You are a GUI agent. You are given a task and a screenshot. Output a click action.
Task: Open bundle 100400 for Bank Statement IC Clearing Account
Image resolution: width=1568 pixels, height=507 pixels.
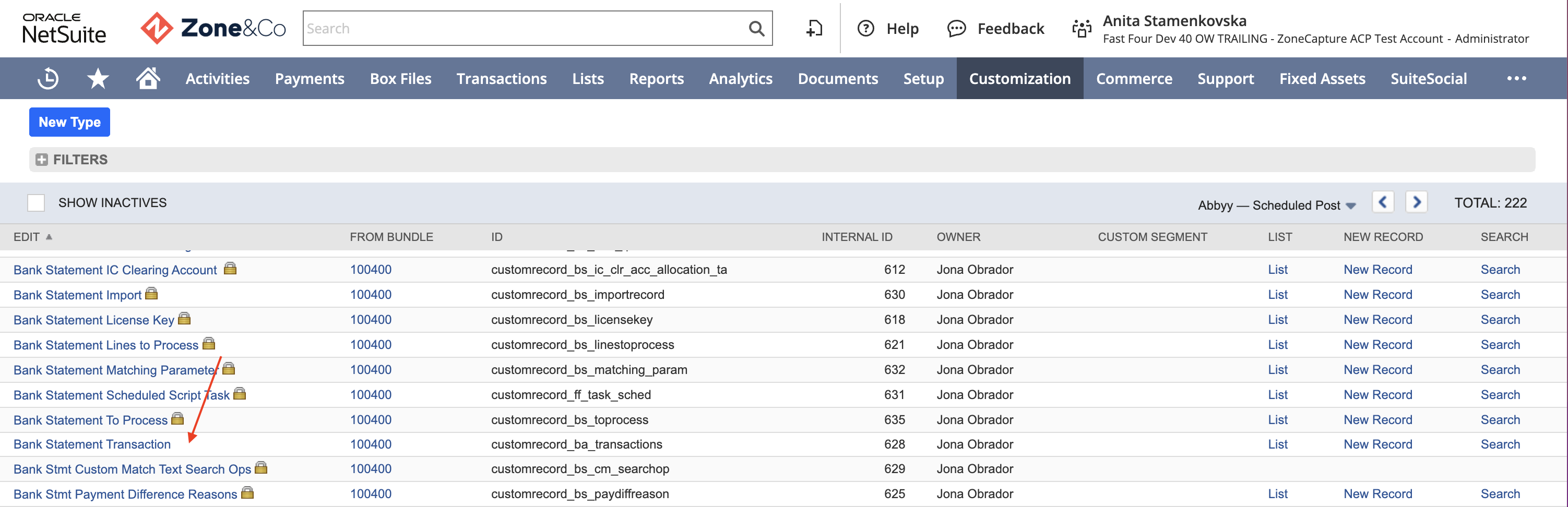[371, 270]
